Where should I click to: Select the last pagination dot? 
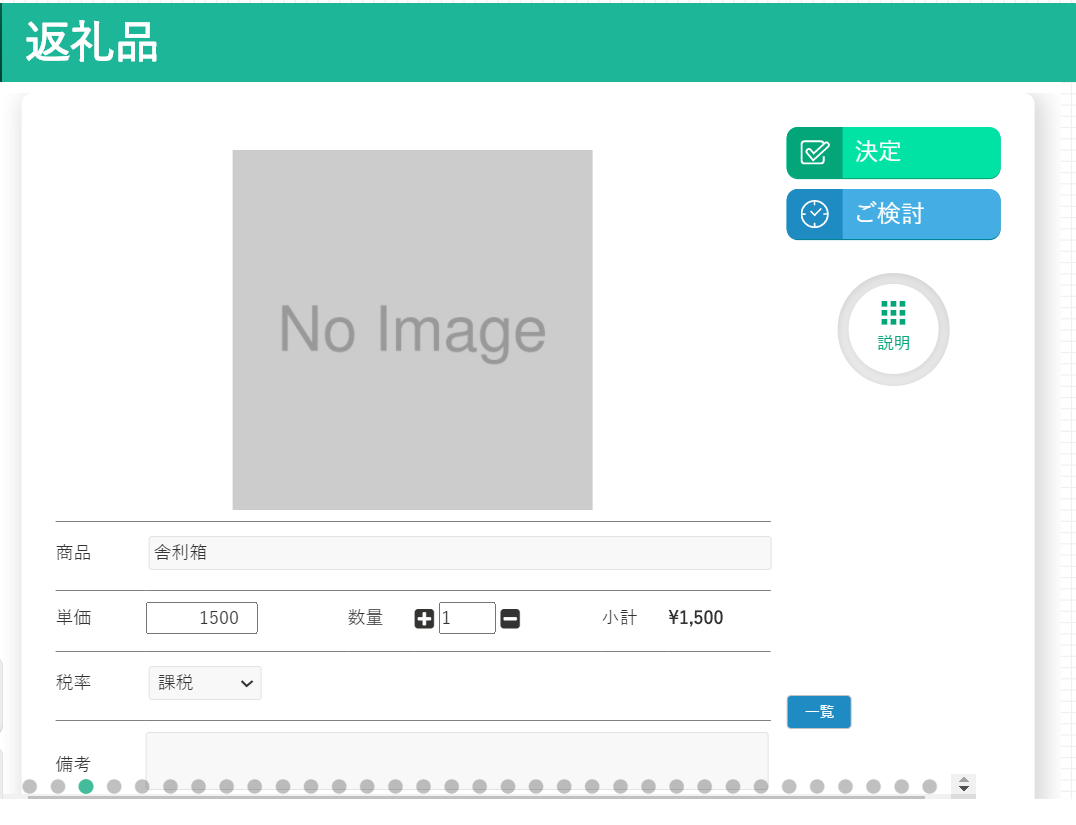tap(929, 786)
